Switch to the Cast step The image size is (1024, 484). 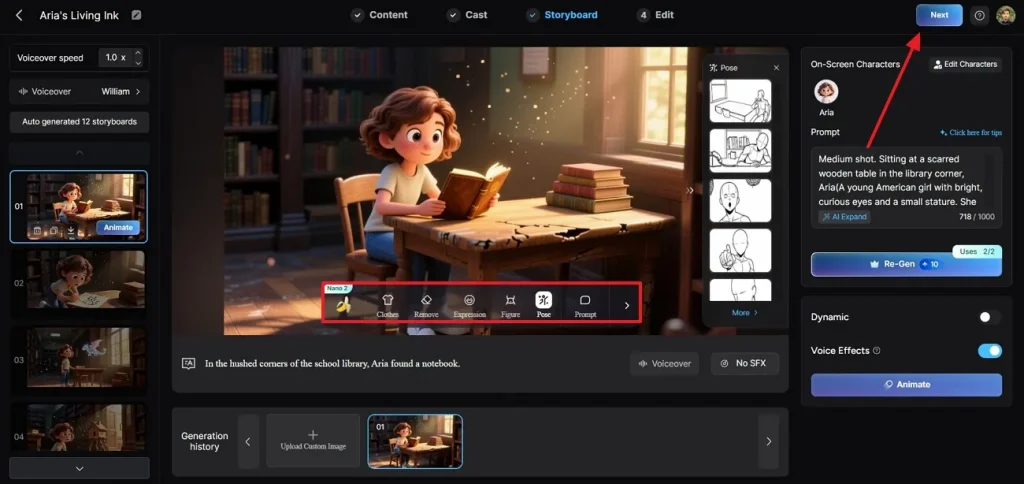467,15
